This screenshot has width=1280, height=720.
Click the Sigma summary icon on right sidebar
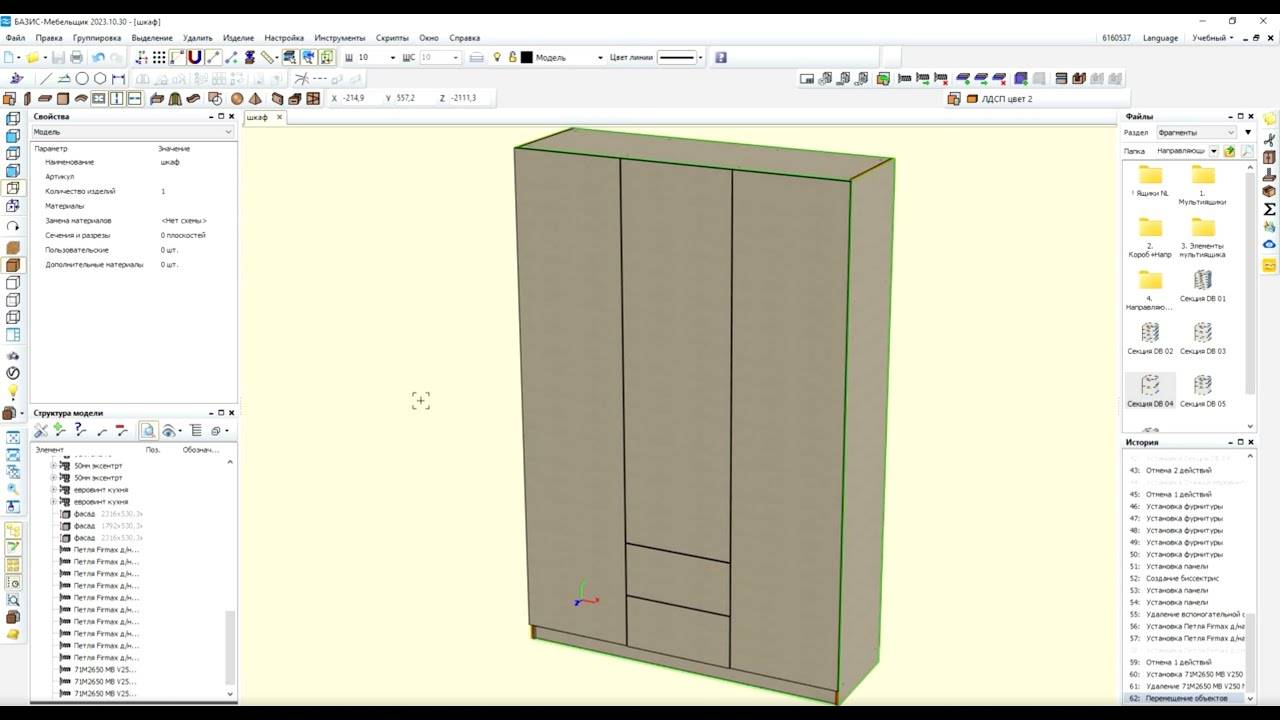[x=1269, y=209]
